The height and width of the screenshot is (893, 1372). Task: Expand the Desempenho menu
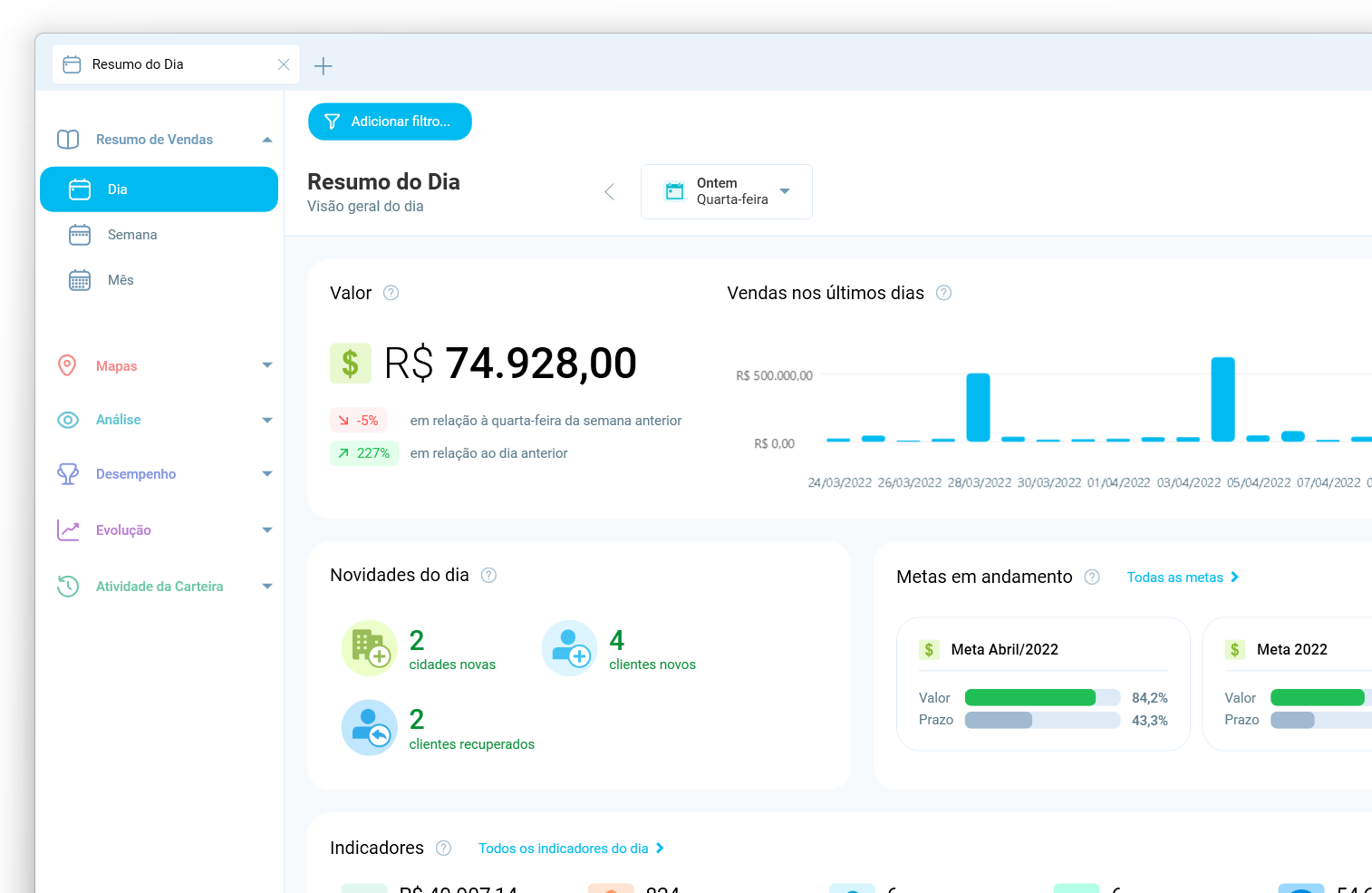[x=267, y=474]
